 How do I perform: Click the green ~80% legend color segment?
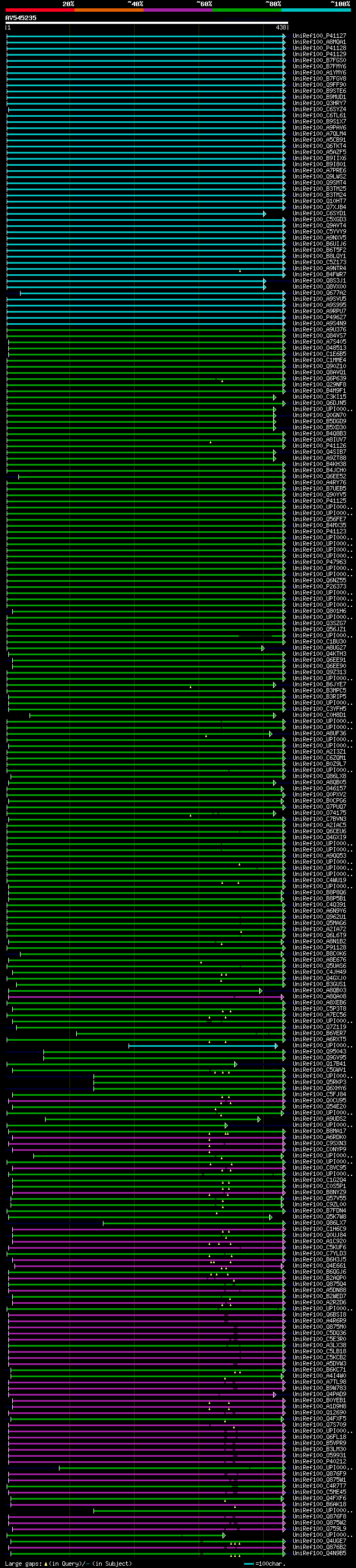[x=247, y=11]
